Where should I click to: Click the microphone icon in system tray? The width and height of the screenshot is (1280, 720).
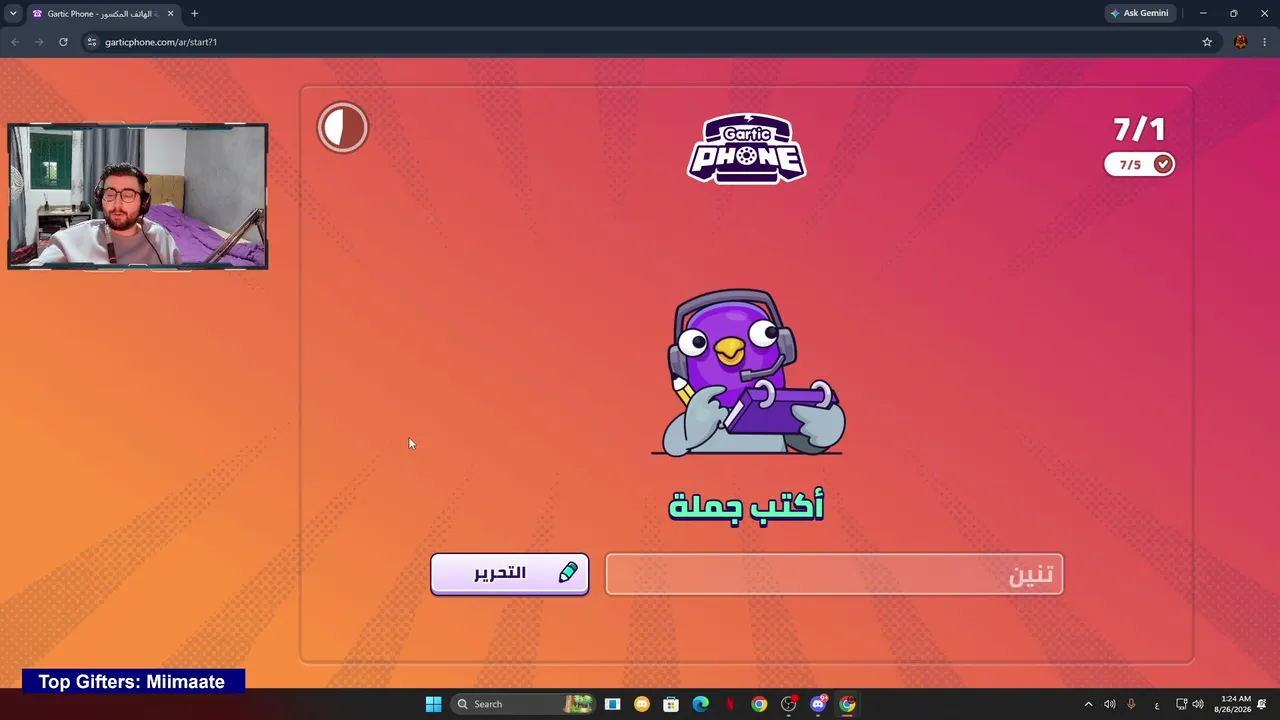[1132, 704]
